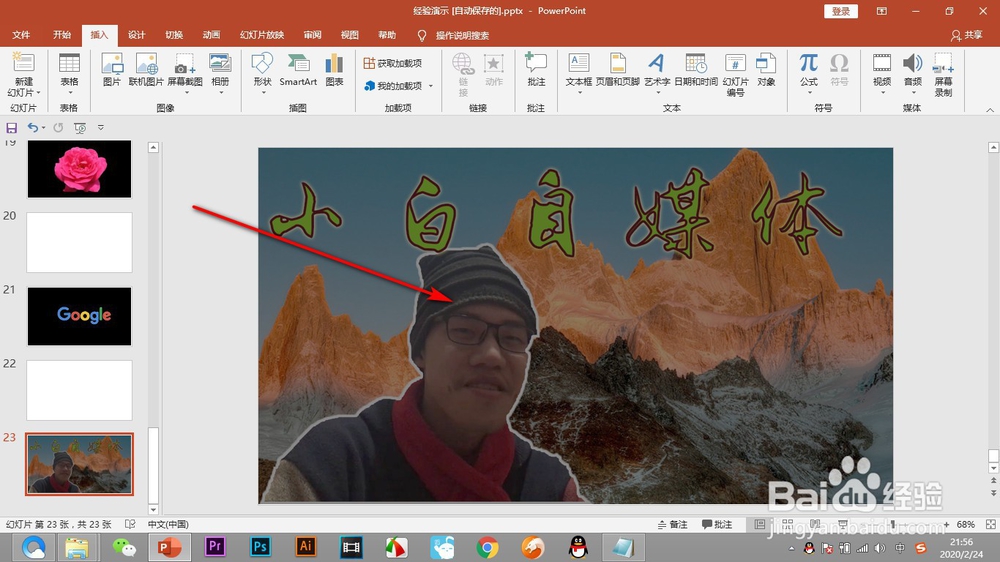Toggle the notes pane (备注)
The width and height of the screenshot is (1000, 562).
coord(673,524)
